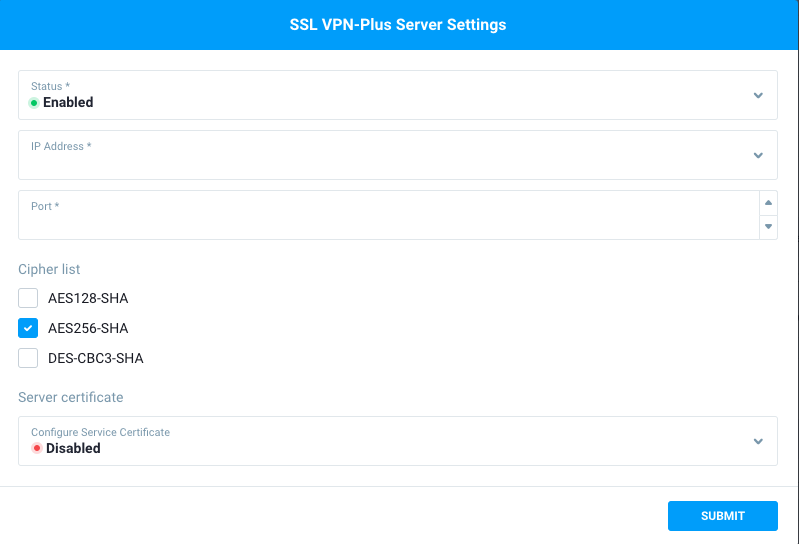Click the Disabled text in certificate field

[73, 449]
